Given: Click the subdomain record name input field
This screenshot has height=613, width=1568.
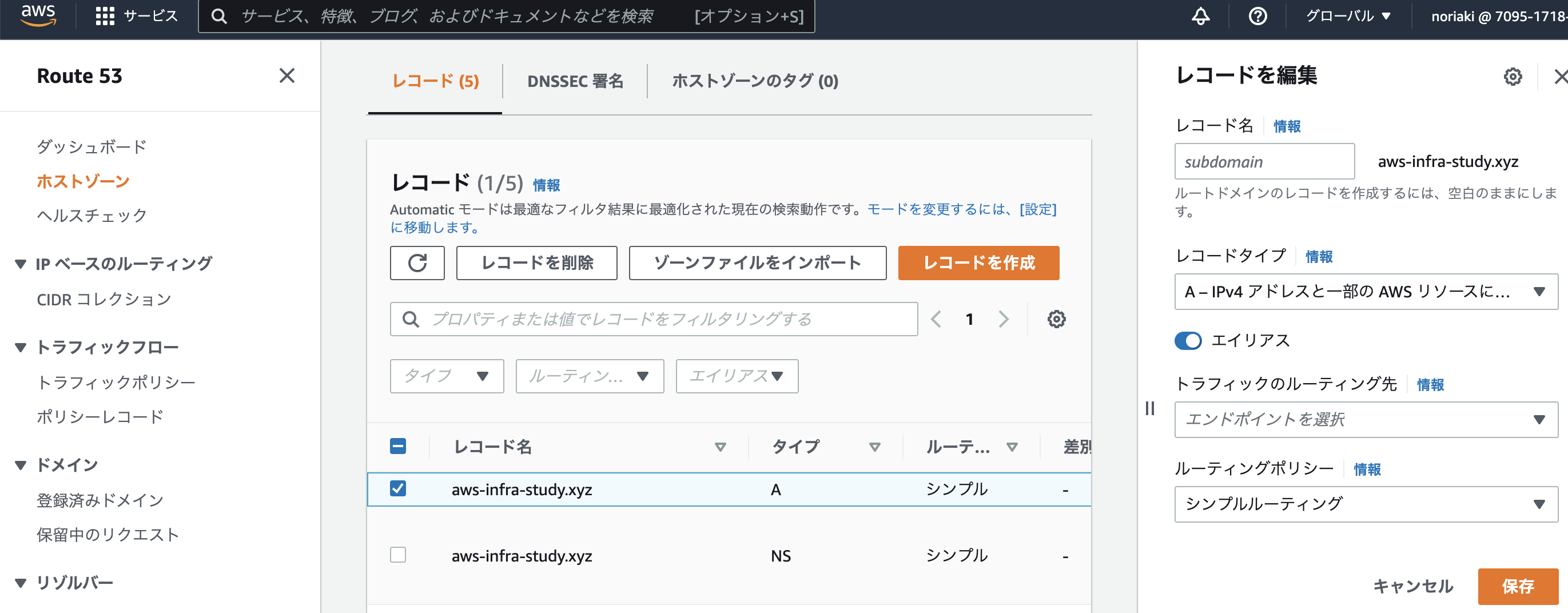Looking at the screenshot, I should pyautogui.click(x=1264, y=161).
